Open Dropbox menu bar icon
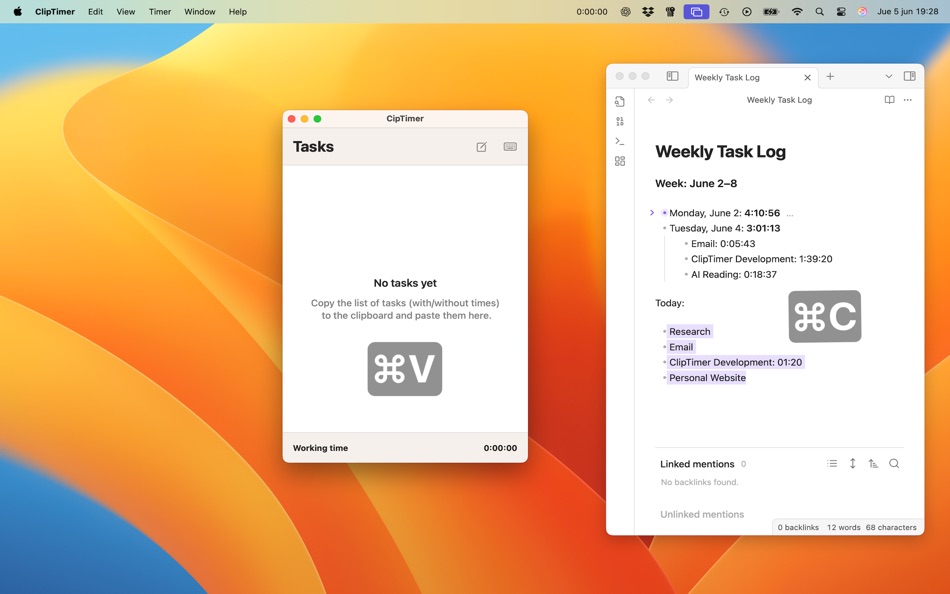This screenshot has width=950, height=594. pyautogui.click(x=648, y=12)
